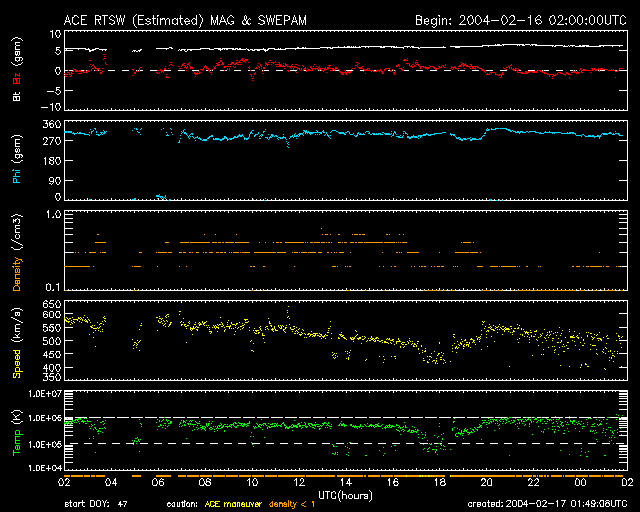Click the yellow Speed (km/s) axis label
640x512 pixels.
pyautogui.click(x=16, y=342)
